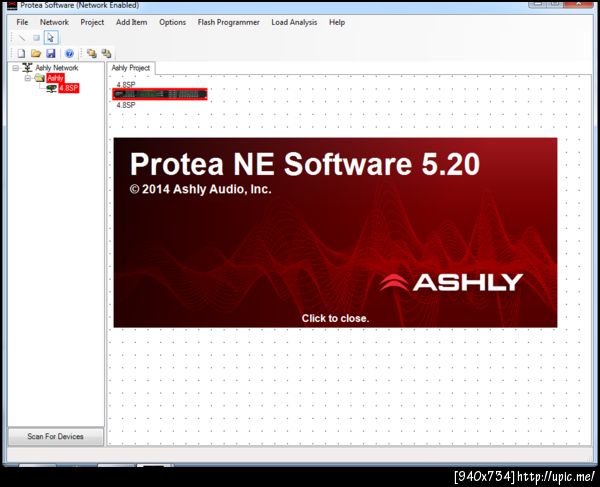Click the Ashly Network tree icon
Screen dimensions: 600x487
27,68
